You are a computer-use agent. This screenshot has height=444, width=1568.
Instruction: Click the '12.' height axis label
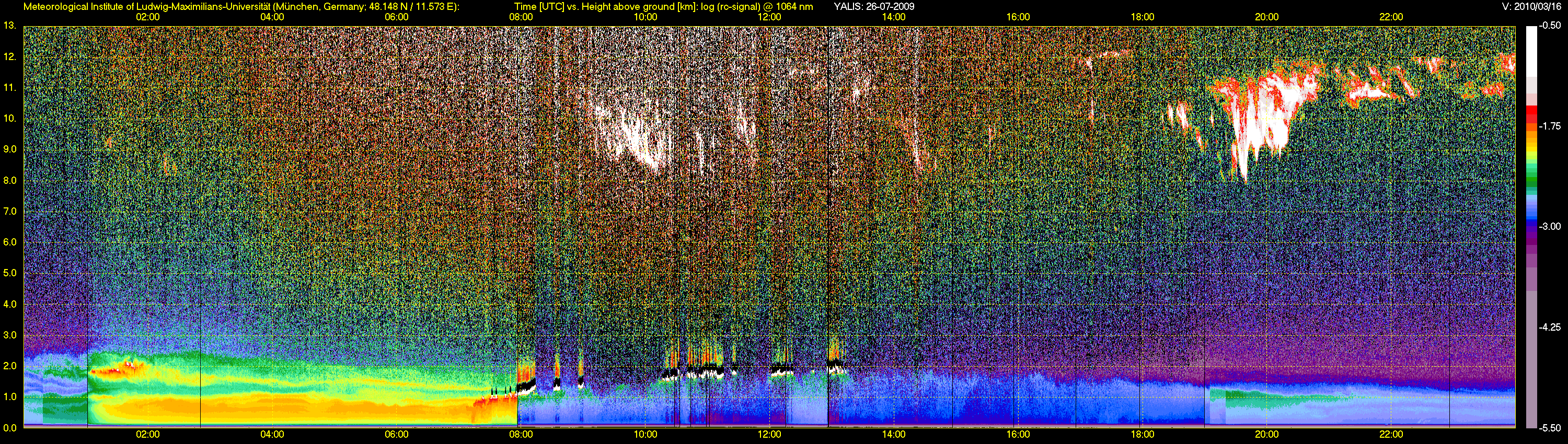(x=10, y=57)
